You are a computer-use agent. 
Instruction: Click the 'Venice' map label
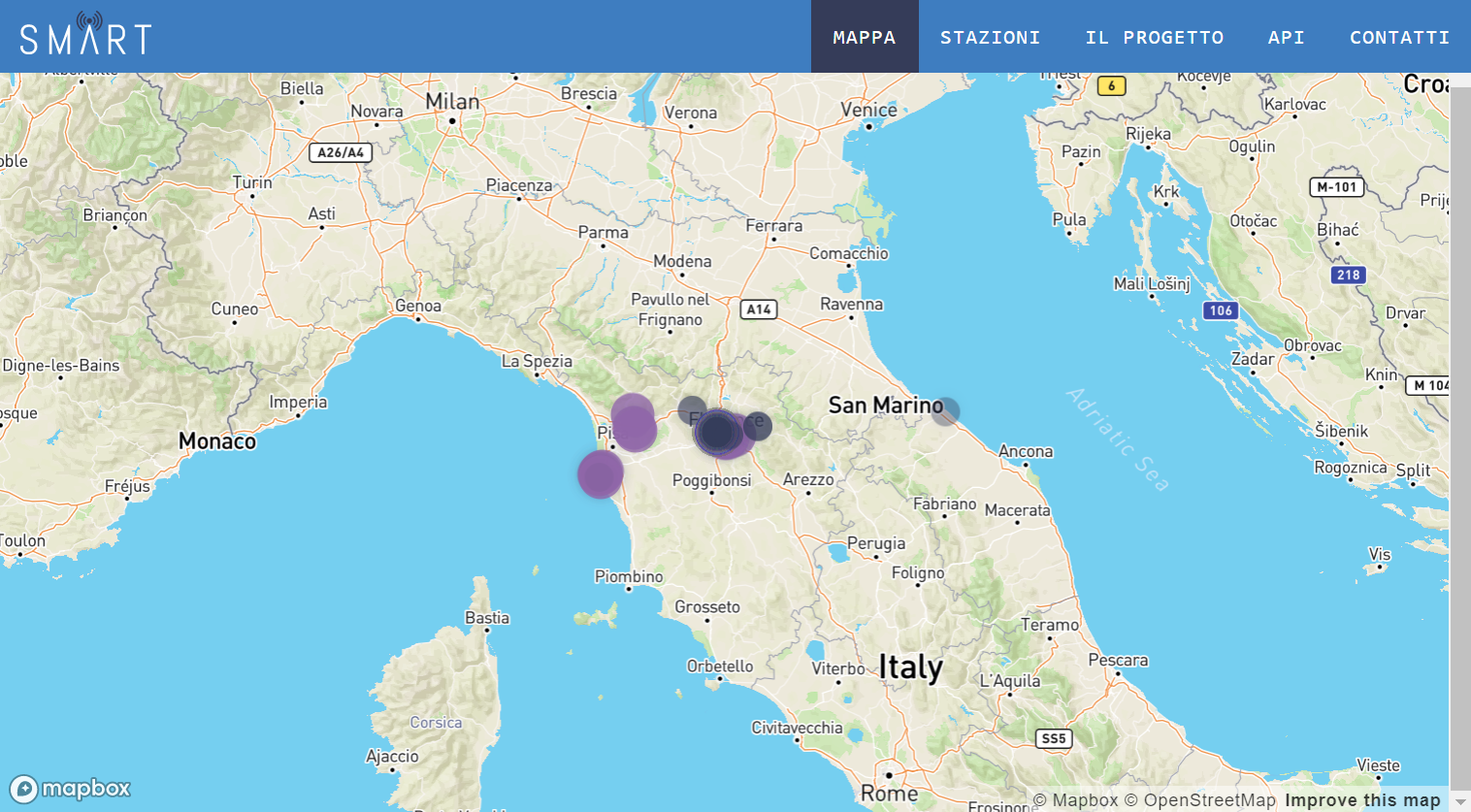pyautogui.click(x=868, y=110)
